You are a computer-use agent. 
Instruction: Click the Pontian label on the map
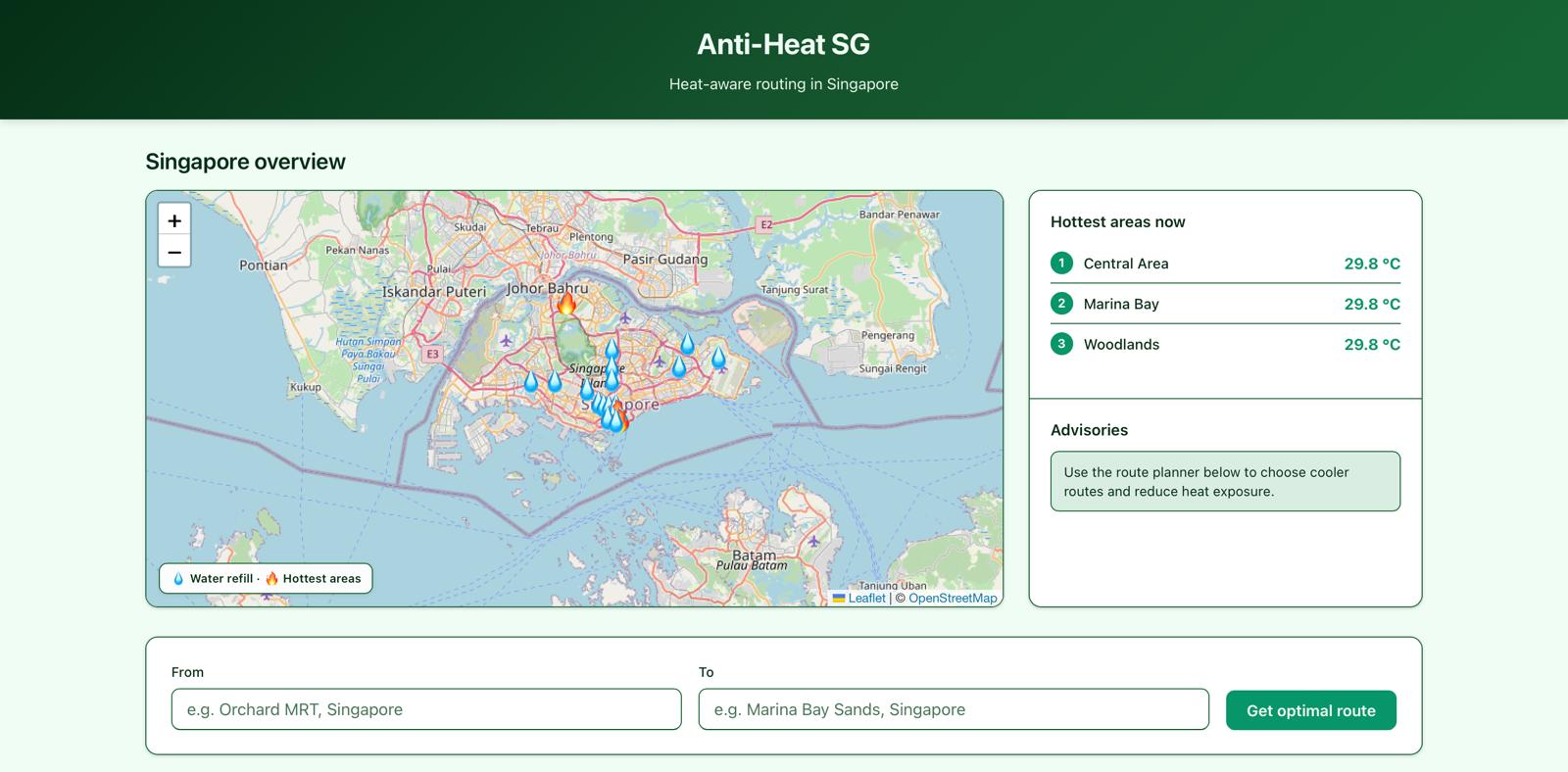[264, 265]
